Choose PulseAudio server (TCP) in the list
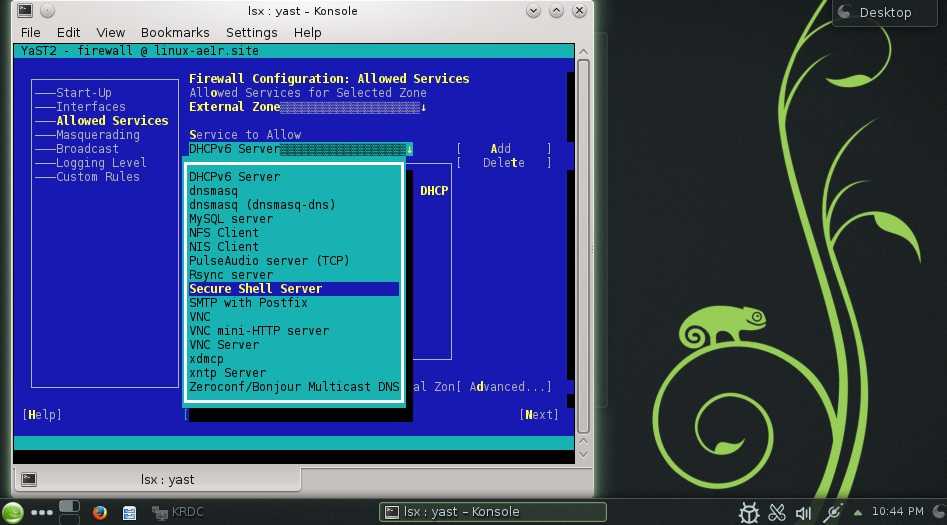This screenshot has height=525, width=947. point(294,260)
